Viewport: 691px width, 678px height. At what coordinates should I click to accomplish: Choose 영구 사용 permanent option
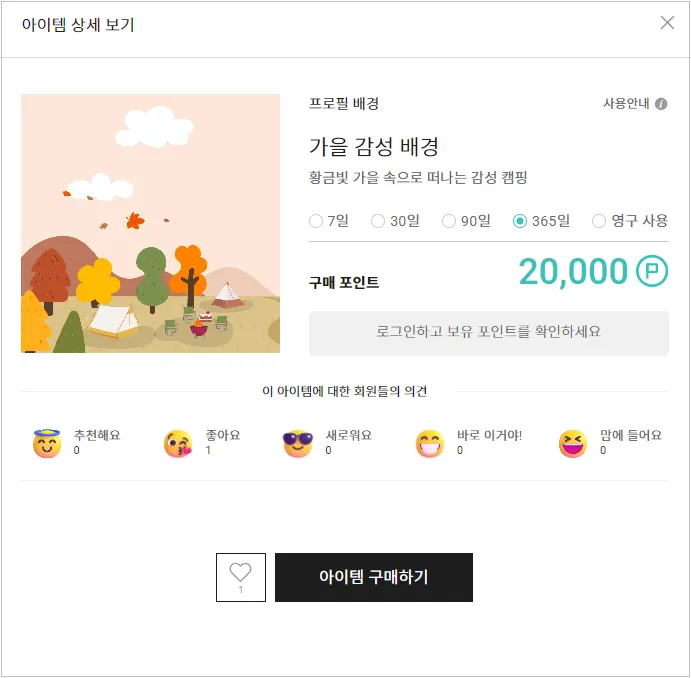pyautogui.click(x=599, y=221)
